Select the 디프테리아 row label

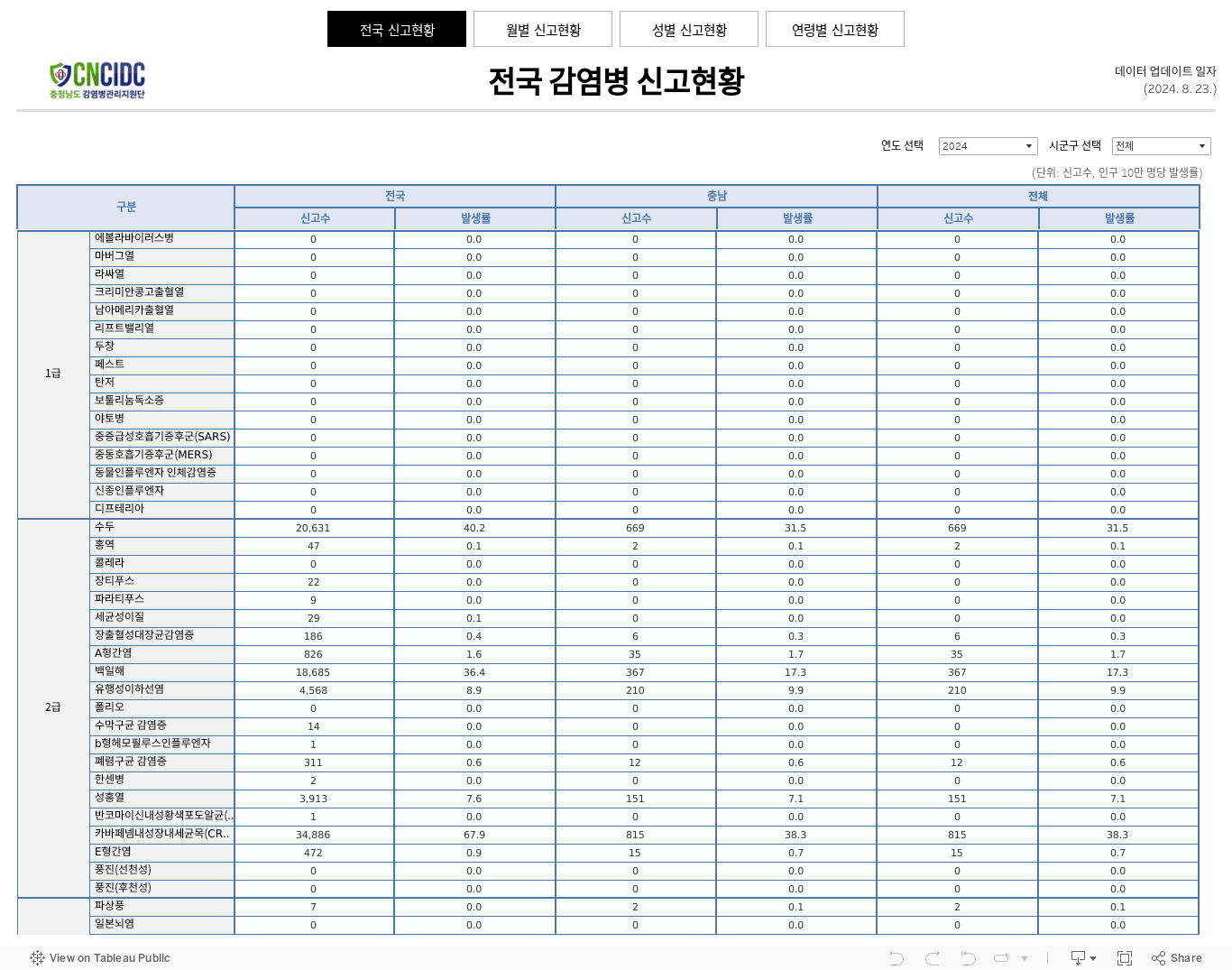[162, 510]
